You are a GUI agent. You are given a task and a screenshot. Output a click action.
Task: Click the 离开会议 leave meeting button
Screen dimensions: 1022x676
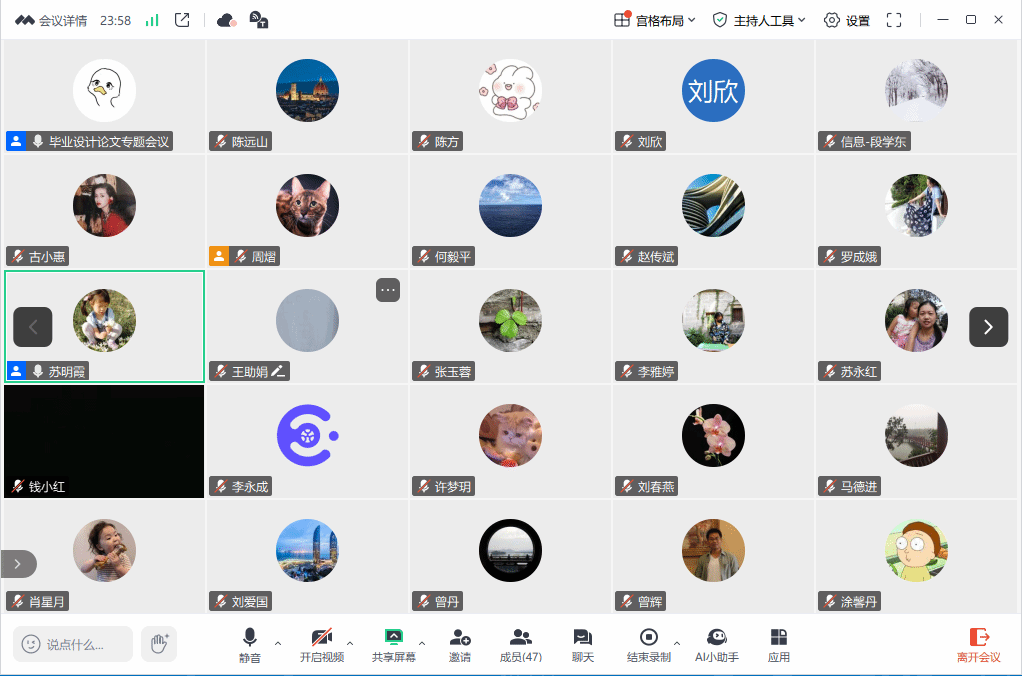(978, 645)
